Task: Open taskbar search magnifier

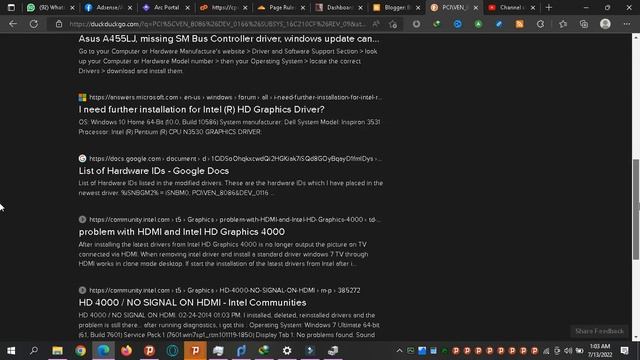Action: pos(34,351)
